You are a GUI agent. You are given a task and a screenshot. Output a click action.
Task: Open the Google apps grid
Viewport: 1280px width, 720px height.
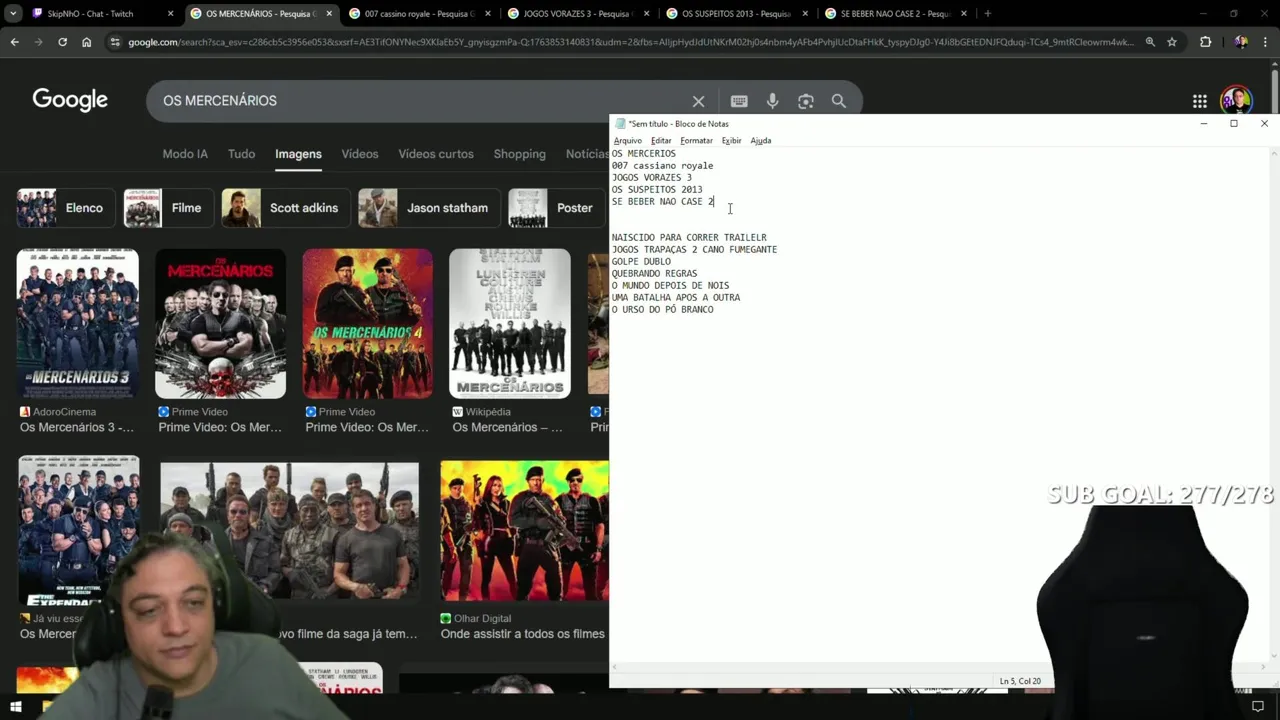pos(1199,101)
